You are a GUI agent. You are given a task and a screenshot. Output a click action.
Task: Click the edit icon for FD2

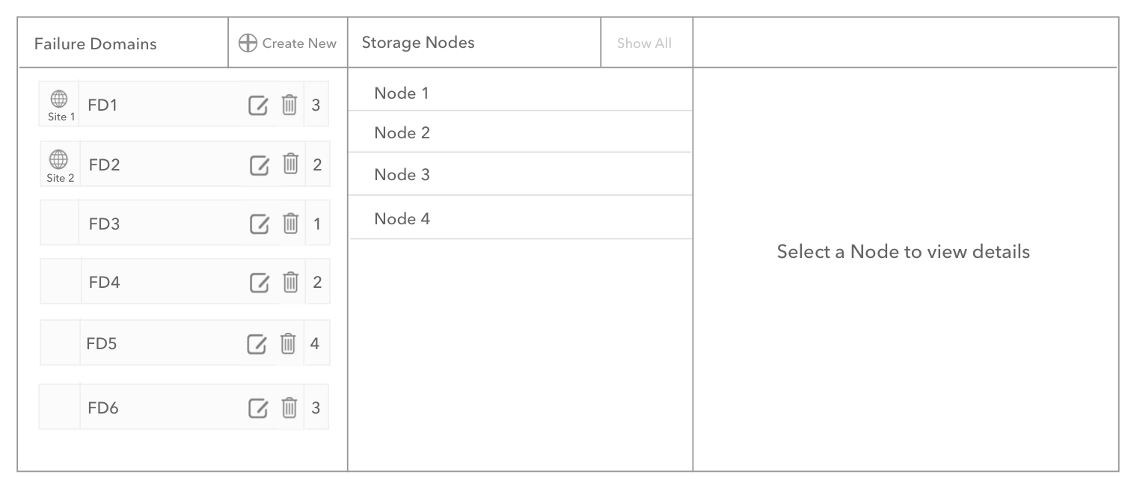(258, 164)
